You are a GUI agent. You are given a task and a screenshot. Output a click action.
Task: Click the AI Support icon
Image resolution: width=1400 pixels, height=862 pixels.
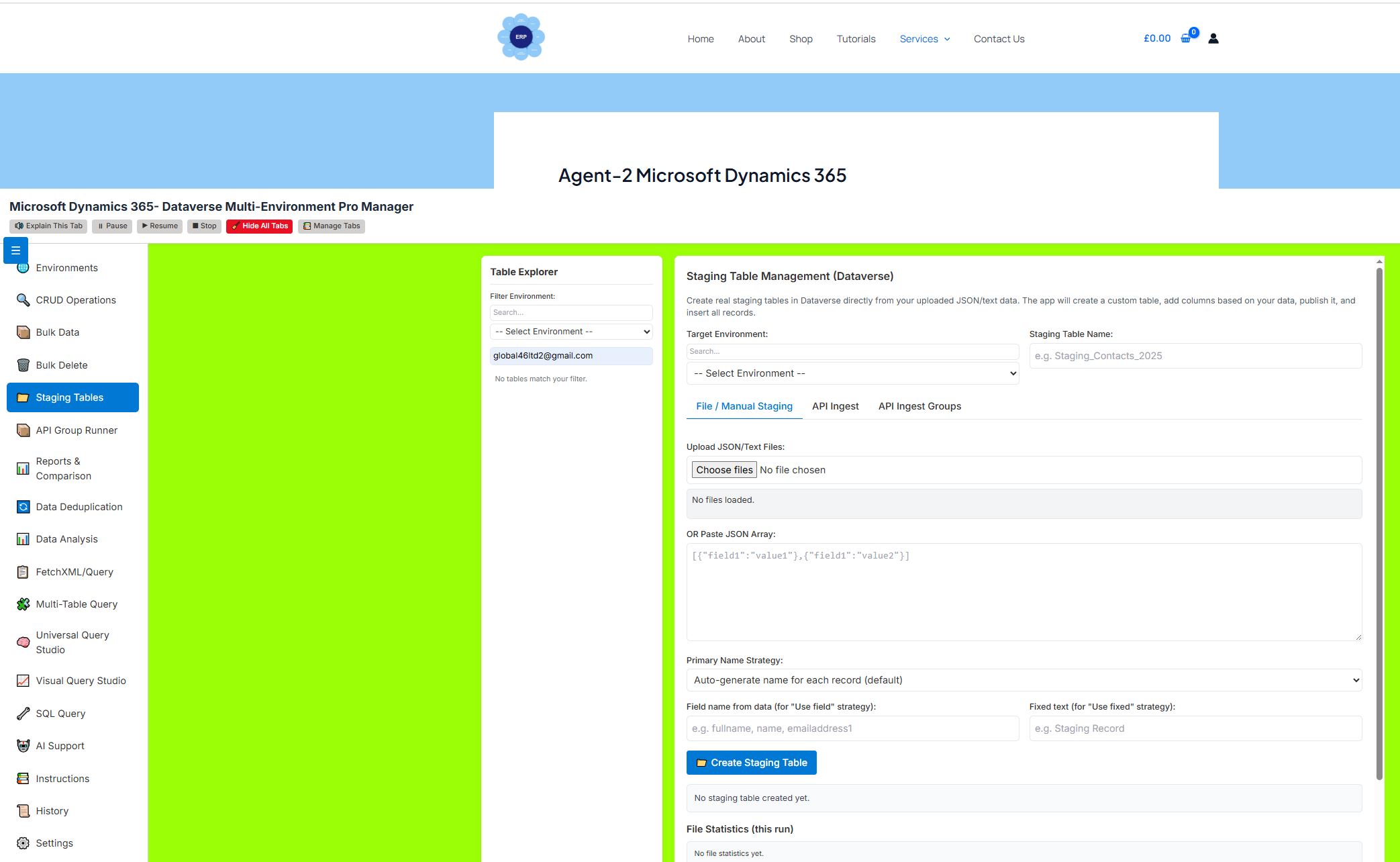coord(23,746)
